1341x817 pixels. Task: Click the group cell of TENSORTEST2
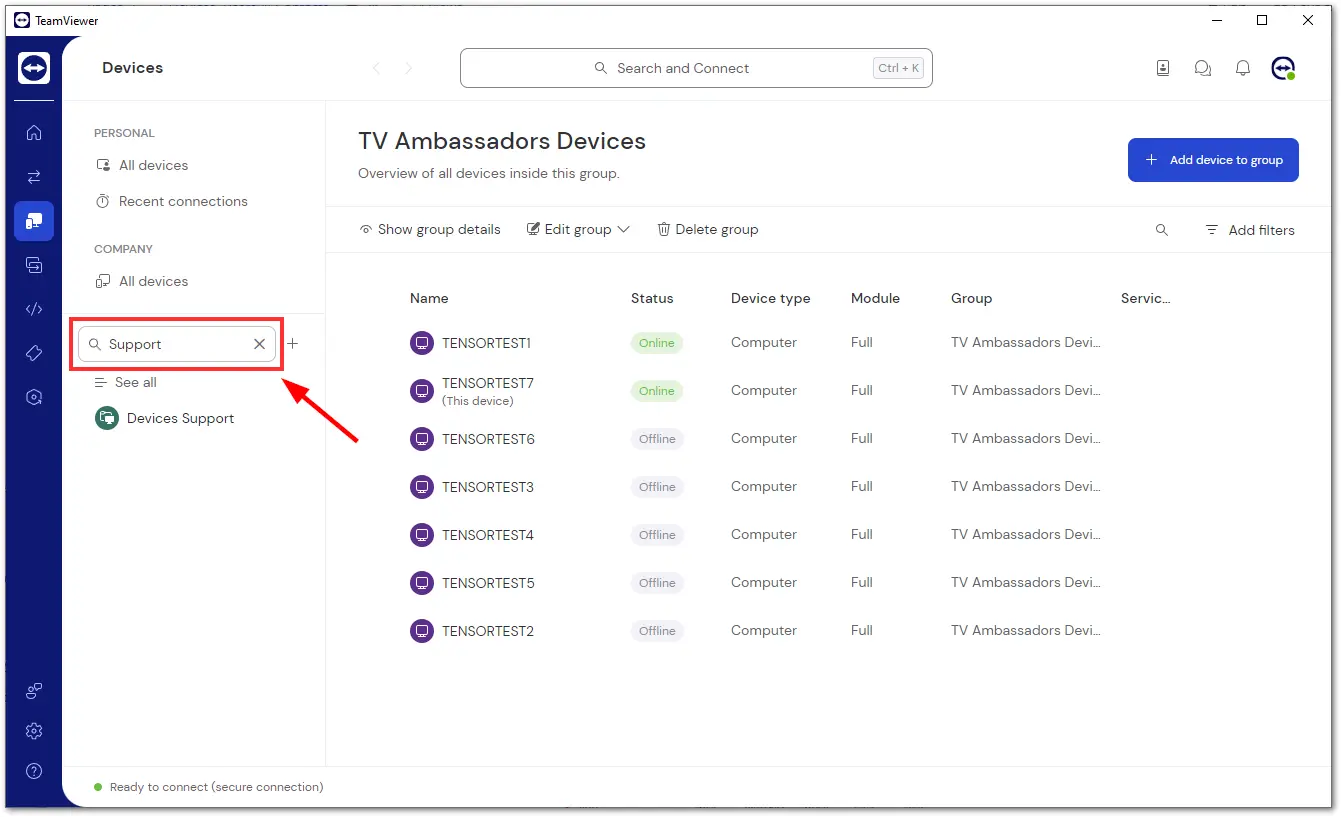pyautogui.click(x=1025, y=631)
